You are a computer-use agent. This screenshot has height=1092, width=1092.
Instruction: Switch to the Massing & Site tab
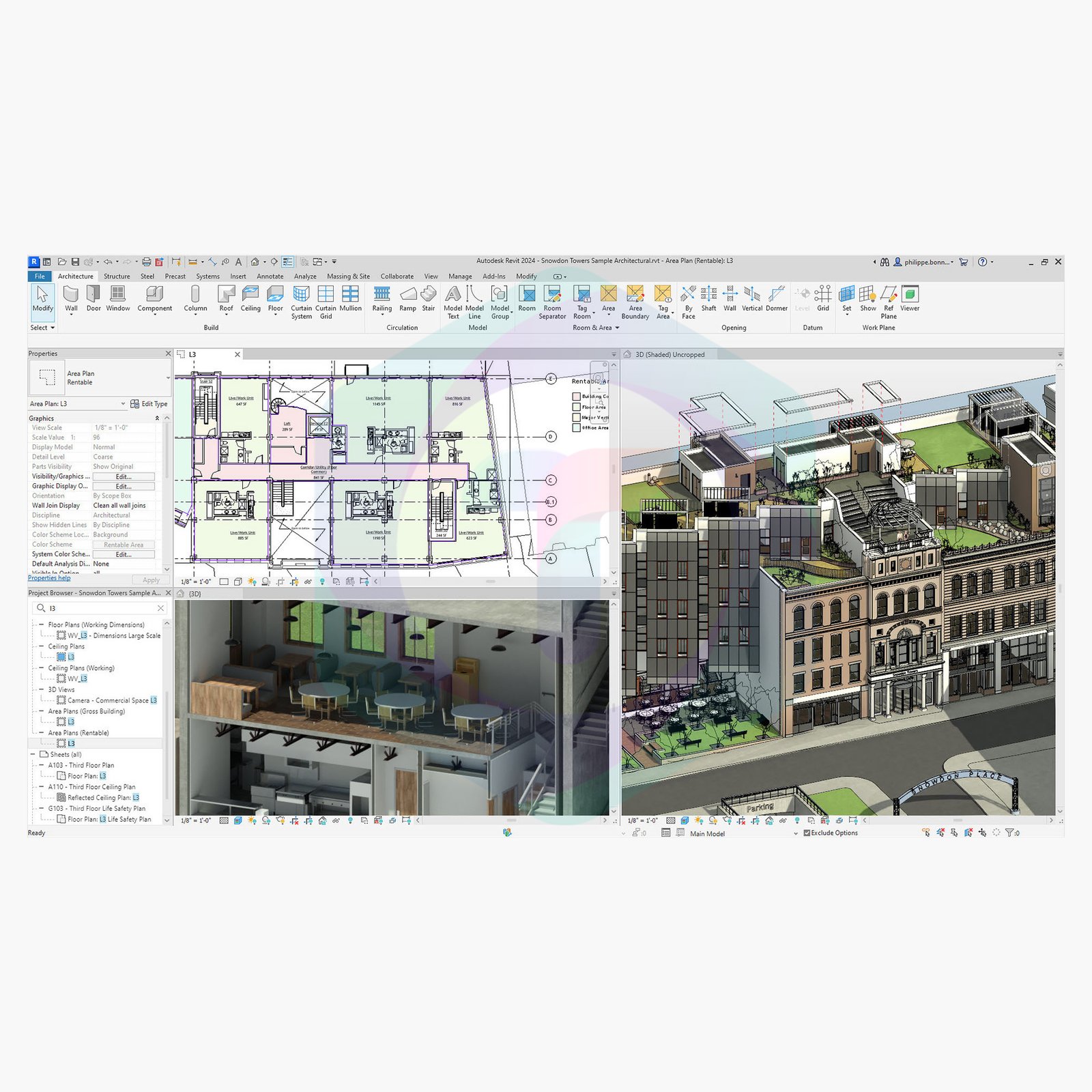[348, 276]
